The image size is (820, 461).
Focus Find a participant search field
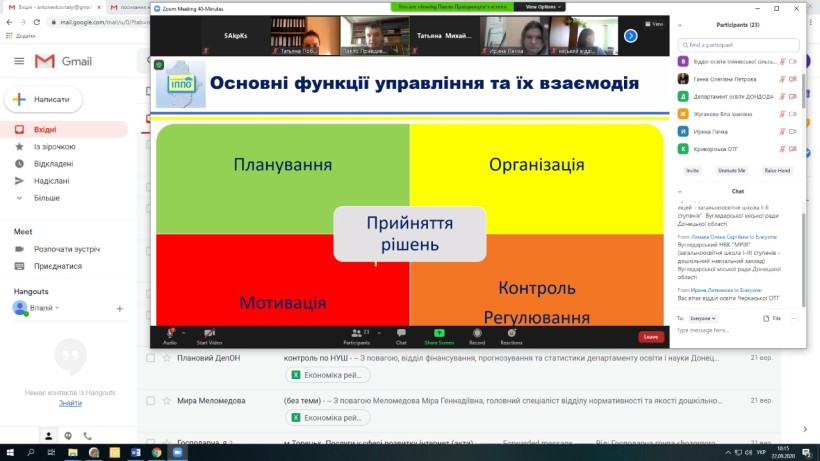pos(738,45)
